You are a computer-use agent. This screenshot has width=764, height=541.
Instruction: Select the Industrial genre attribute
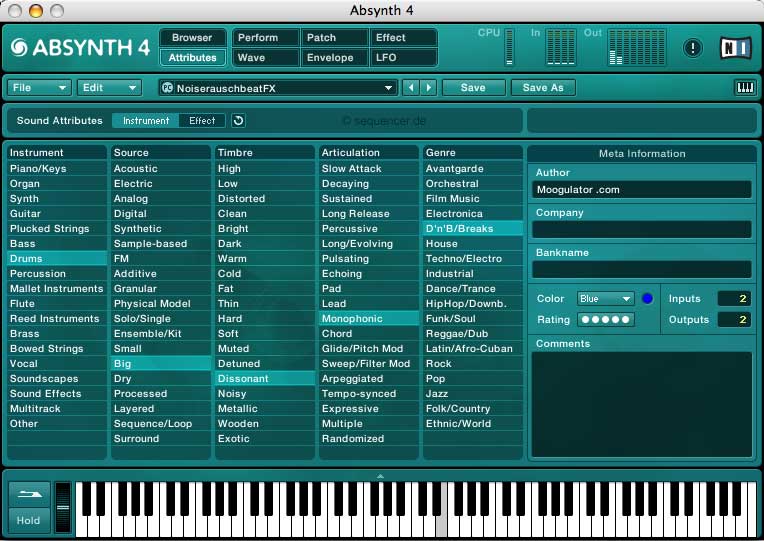pos(473,273)
